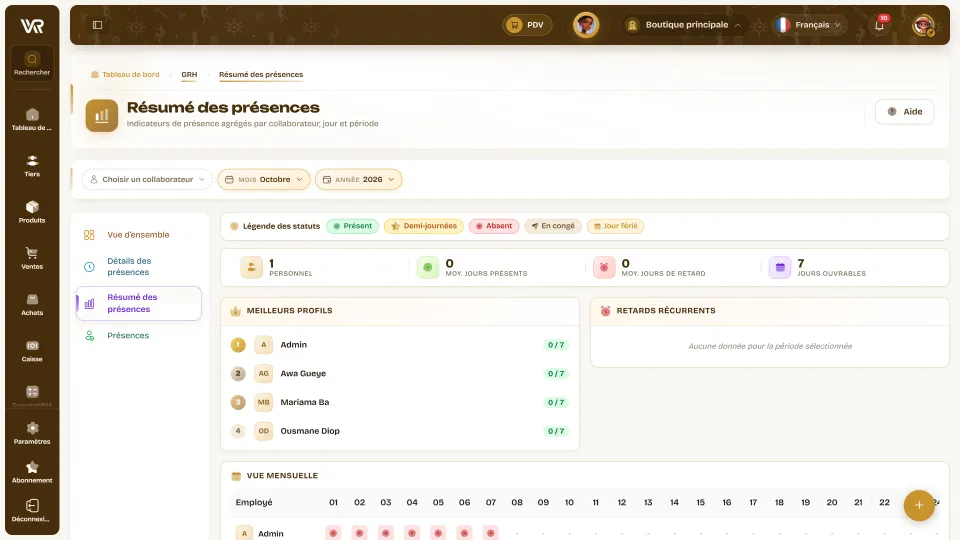Click Admin's absent marker for day 07
960x540 pixels.
(490, 533)
